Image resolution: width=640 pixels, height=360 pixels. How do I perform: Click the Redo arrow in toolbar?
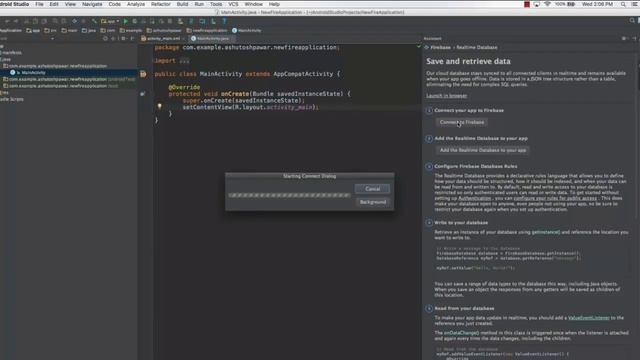coord(16,21)
